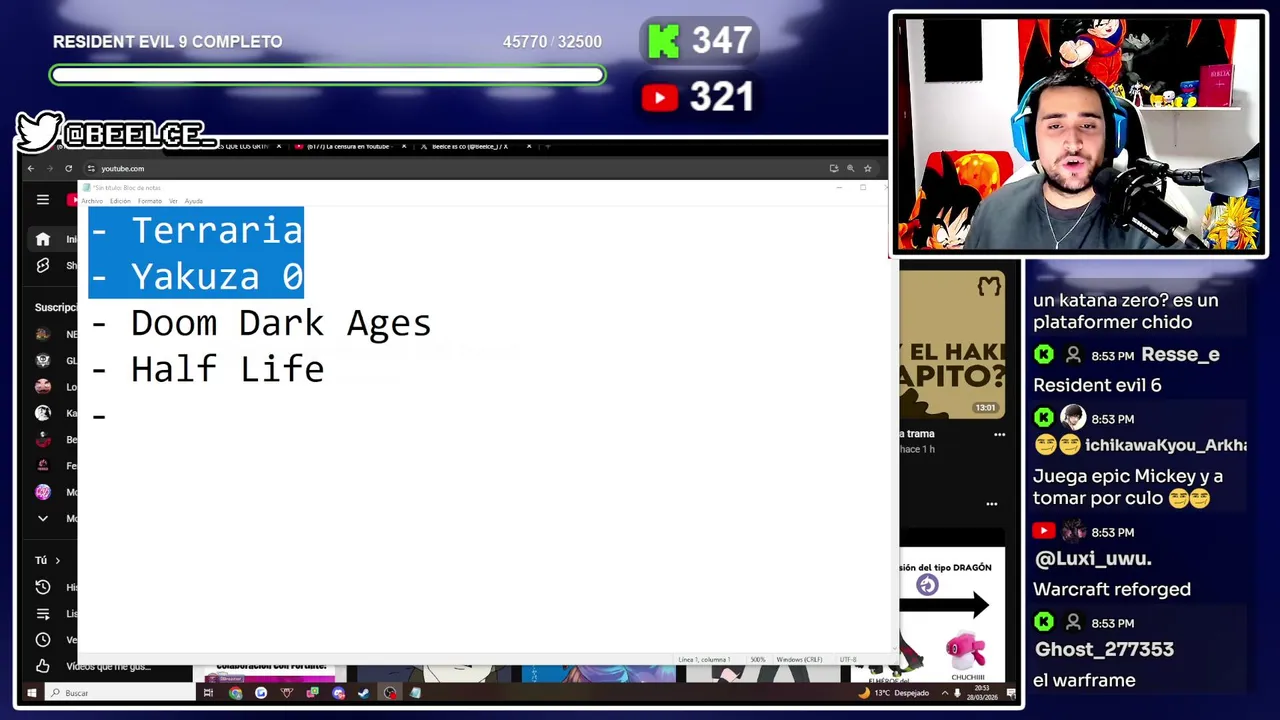Viewport: 1280px width, 720px height.
Task: Open Discord icon on the taskbar
Action: (x=338, y=692)
